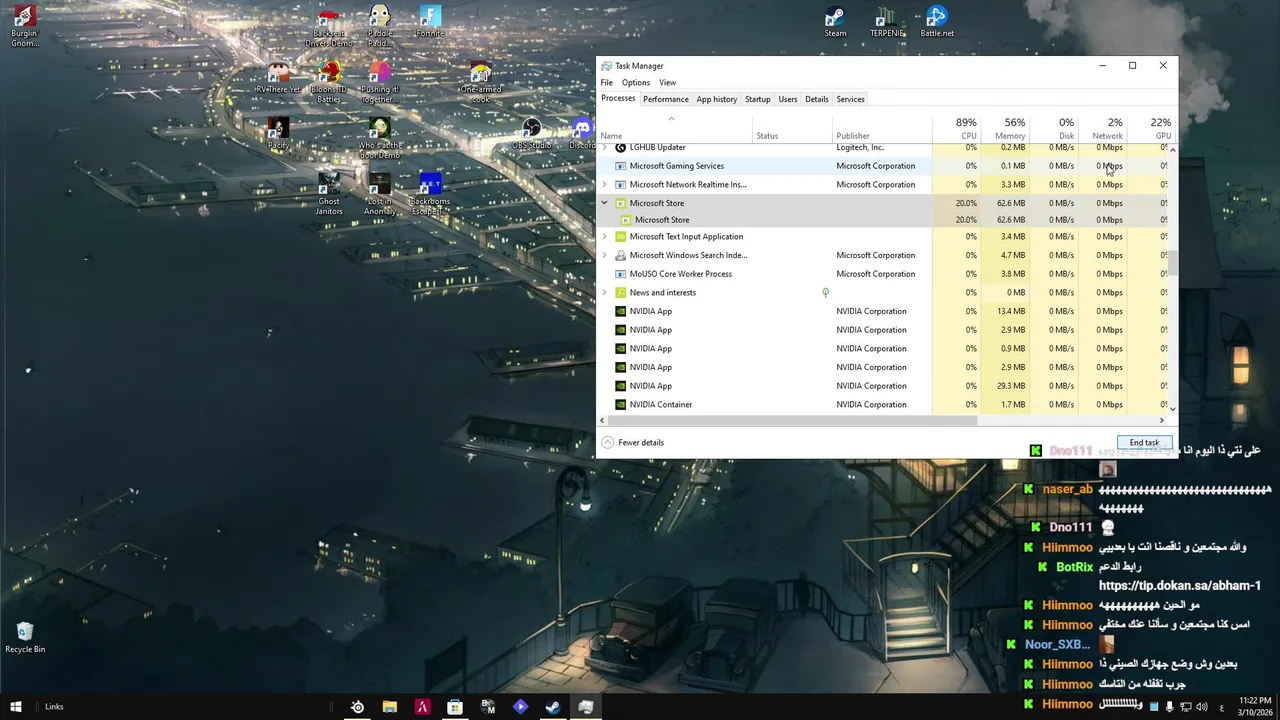Screen dimensions: 1280x720
Task: Open the Windows Start menu
Action: (x=15, y=707)
